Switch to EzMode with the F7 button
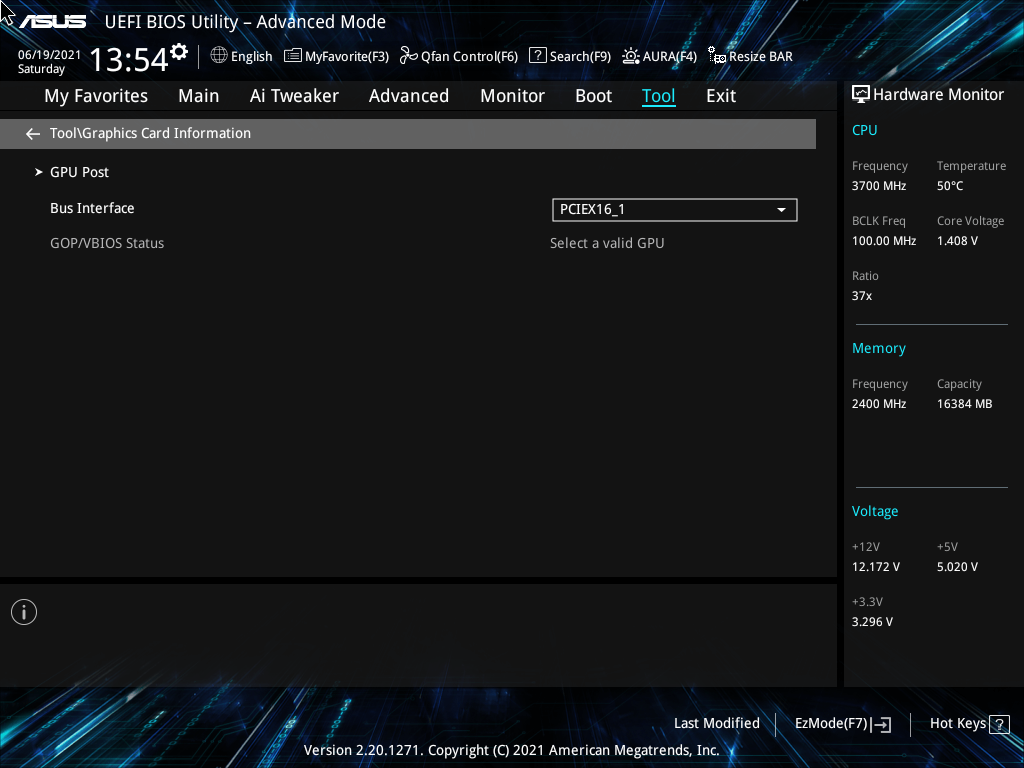Viewport: 1024px width, 768px height. 841,723
